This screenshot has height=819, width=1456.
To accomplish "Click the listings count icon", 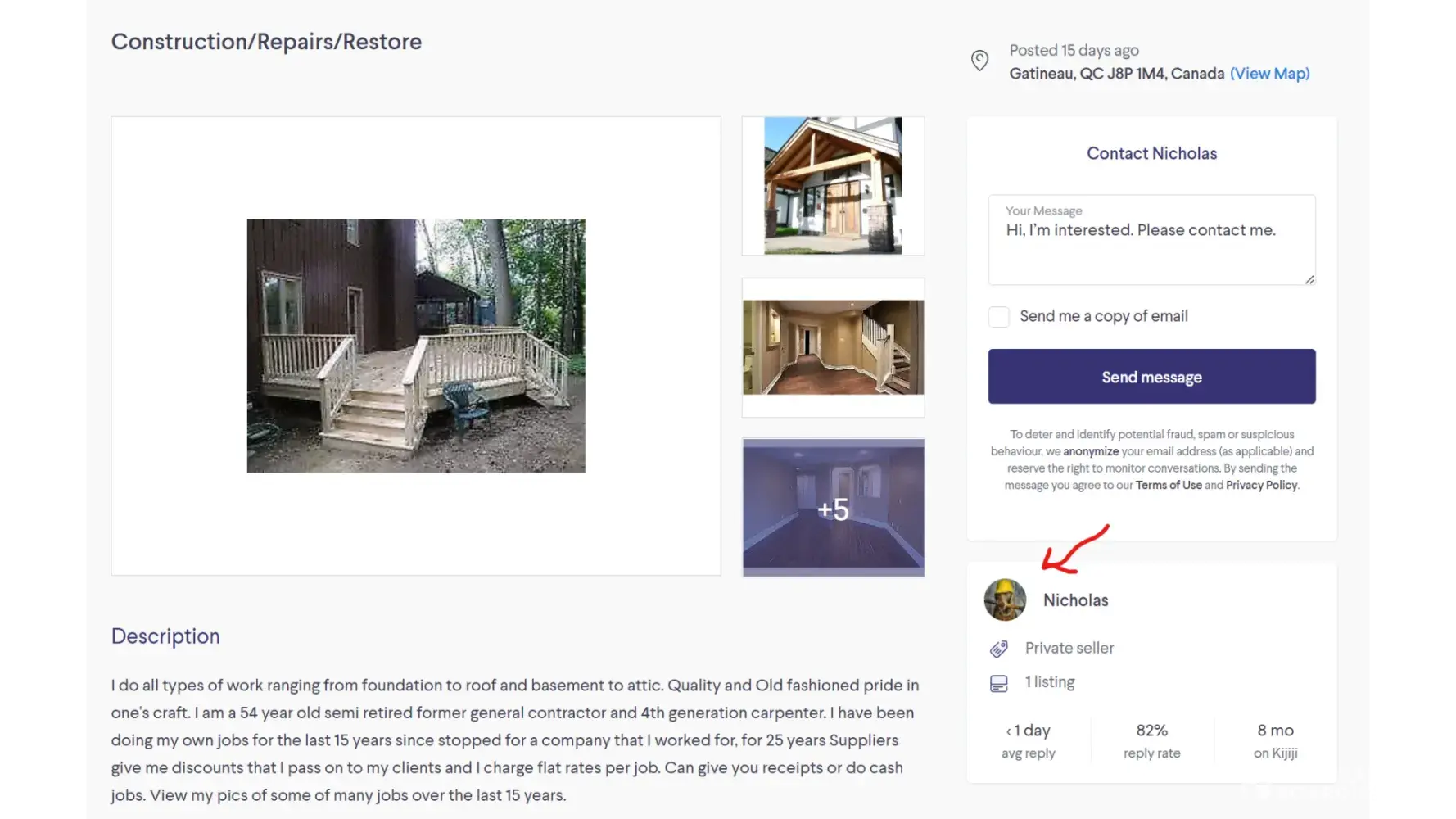I will pyautogui.click(x=999, y=683).
